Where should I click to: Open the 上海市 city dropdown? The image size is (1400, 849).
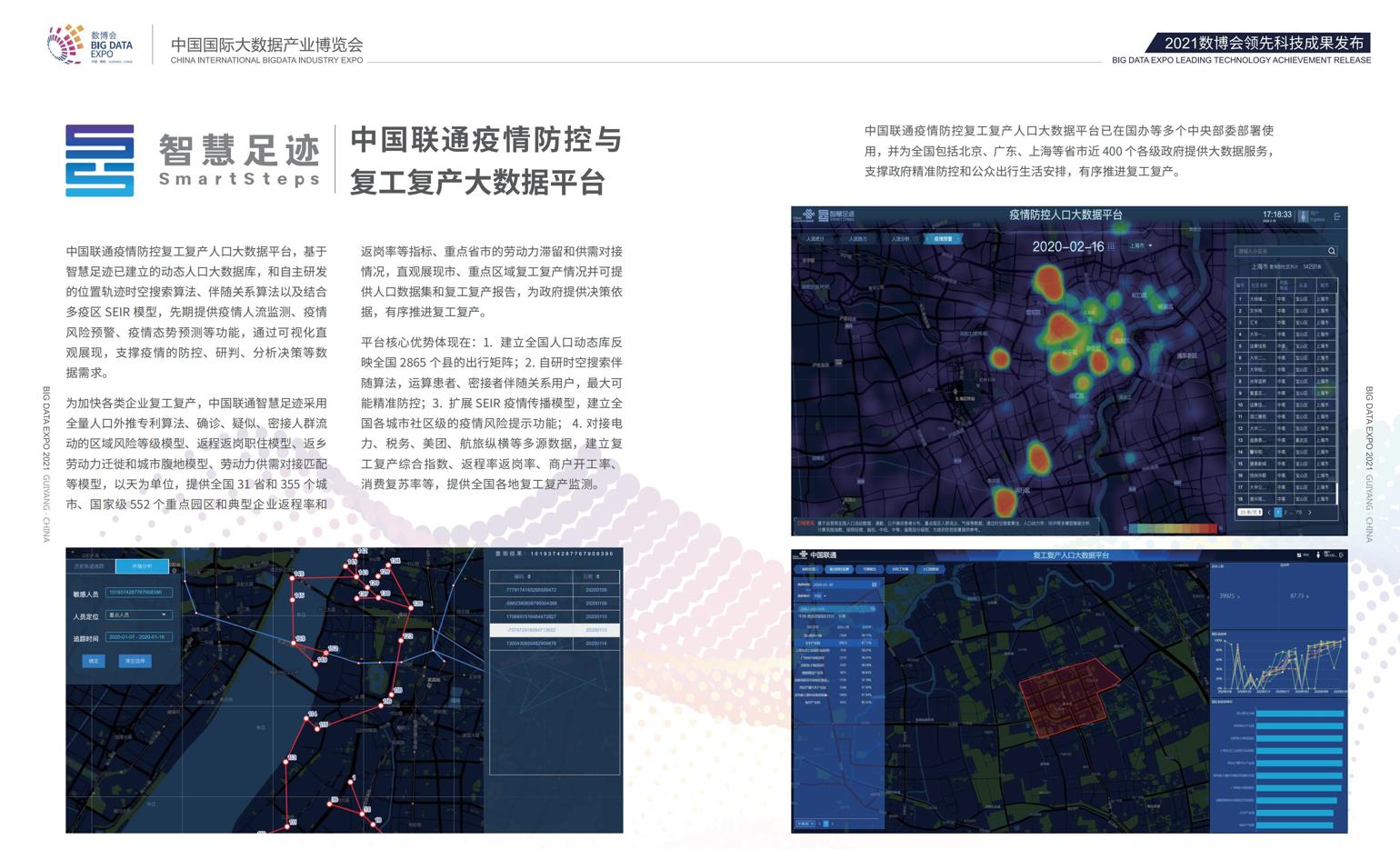[x=1141, y=246]
